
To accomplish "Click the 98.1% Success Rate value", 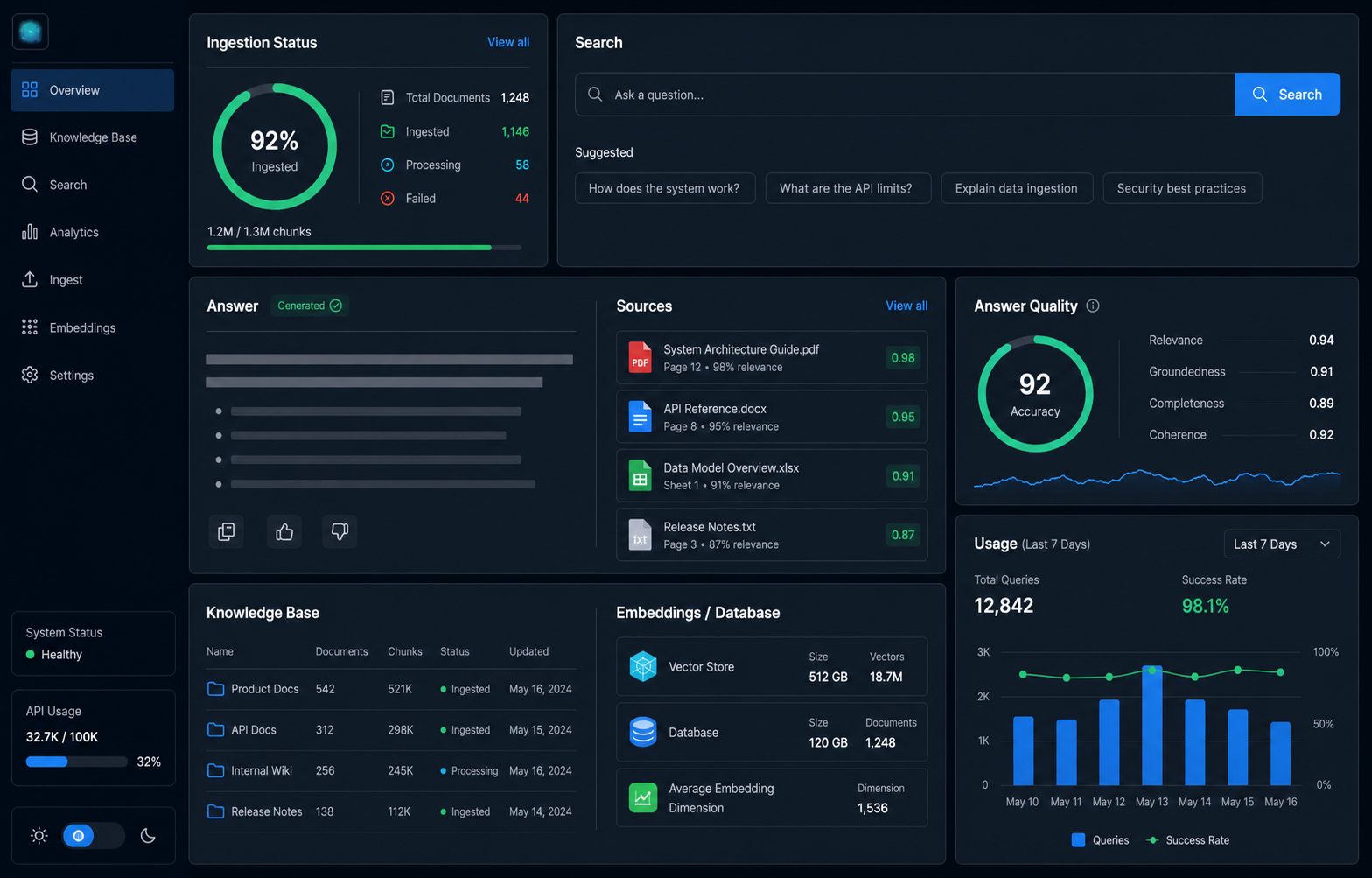I will tap(1206, 606).
